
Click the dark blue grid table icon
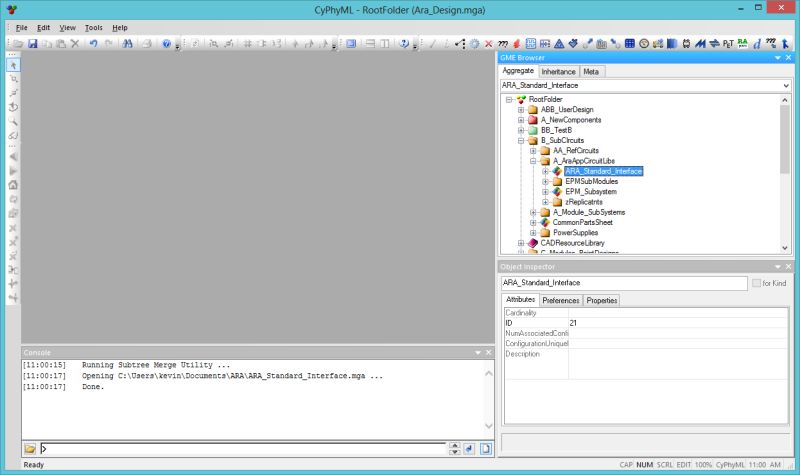click(630, 44)
